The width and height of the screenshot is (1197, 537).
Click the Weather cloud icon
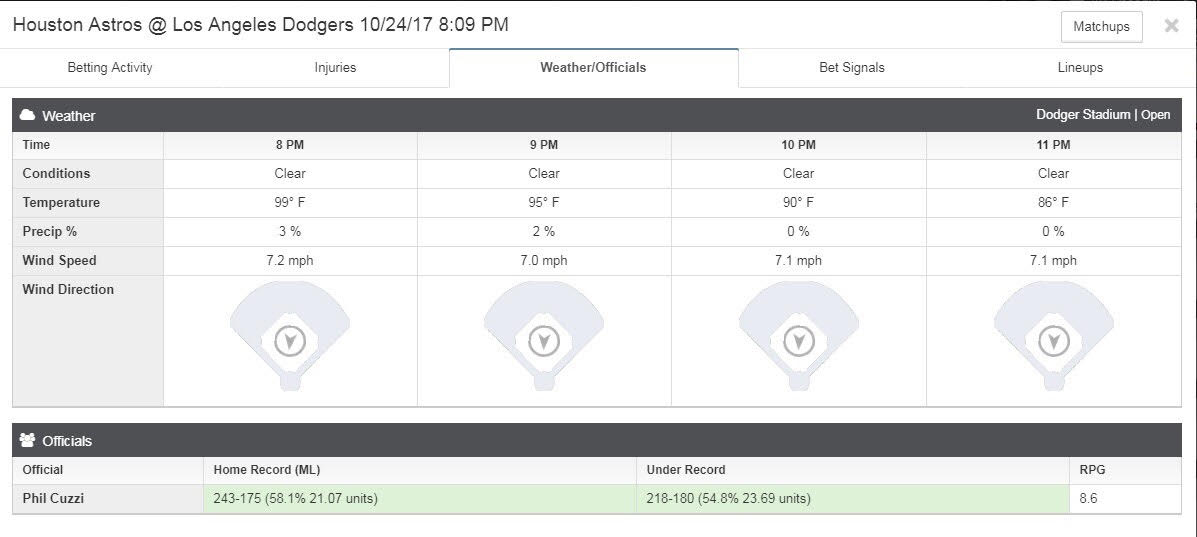tap(27, 115)
